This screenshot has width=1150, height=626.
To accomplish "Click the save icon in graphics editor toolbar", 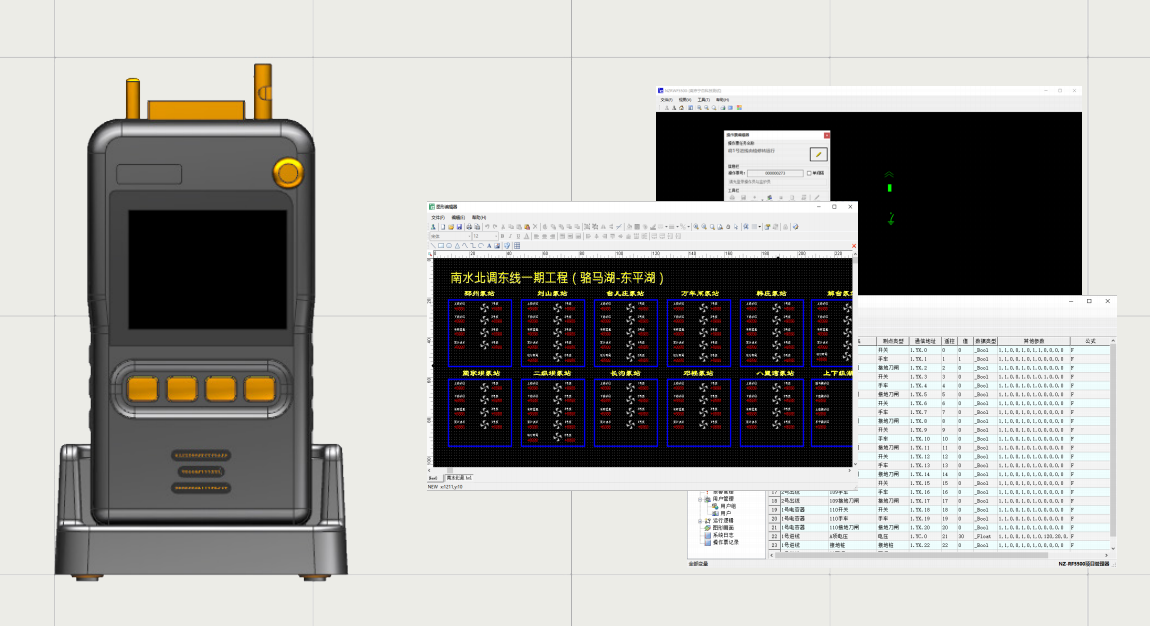I will [459, 227].
